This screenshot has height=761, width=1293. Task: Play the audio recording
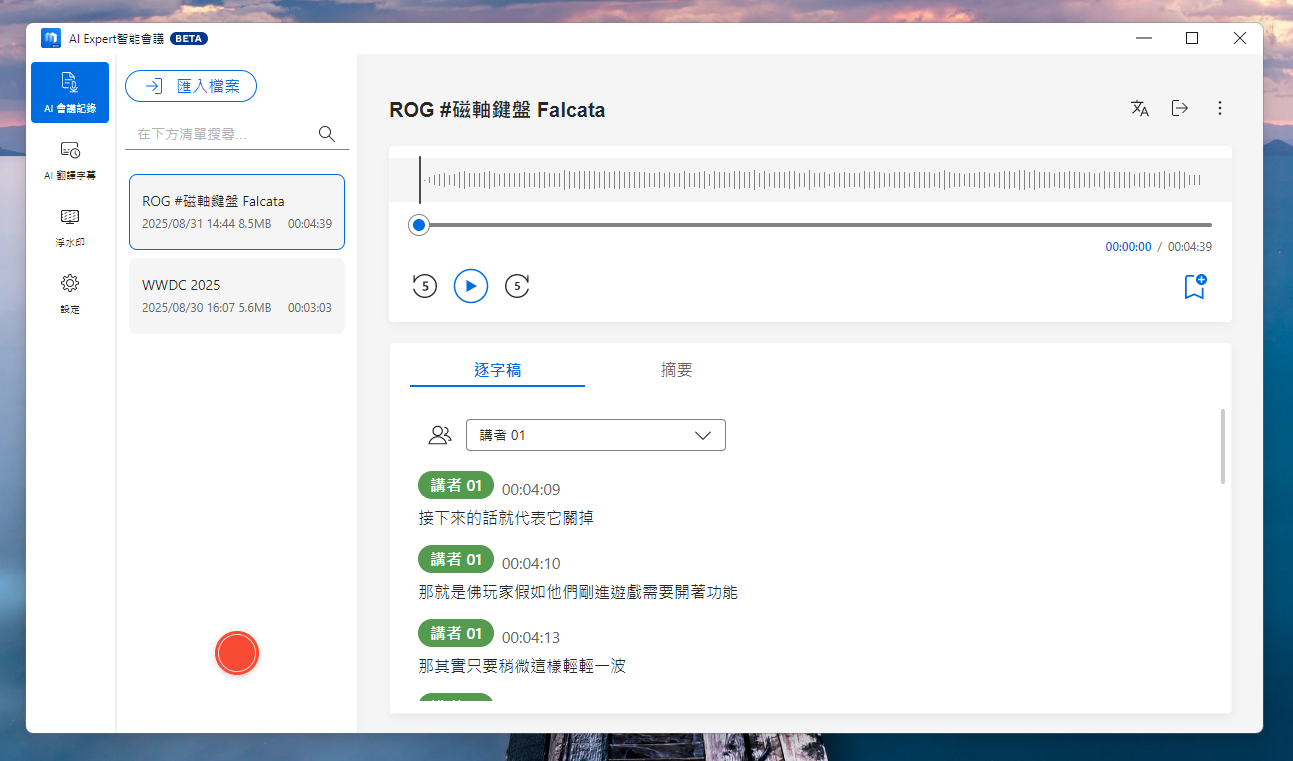click(x=470, y=287)
